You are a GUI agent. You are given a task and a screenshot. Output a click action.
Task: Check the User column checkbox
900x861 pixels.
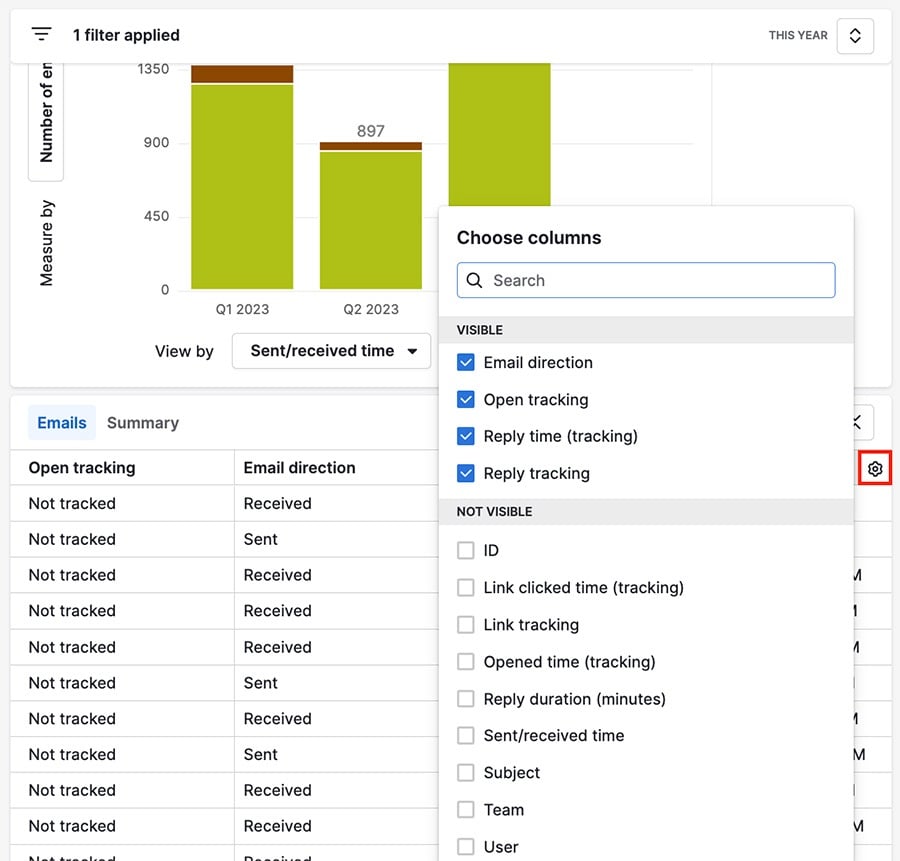(x=466, y=846)
